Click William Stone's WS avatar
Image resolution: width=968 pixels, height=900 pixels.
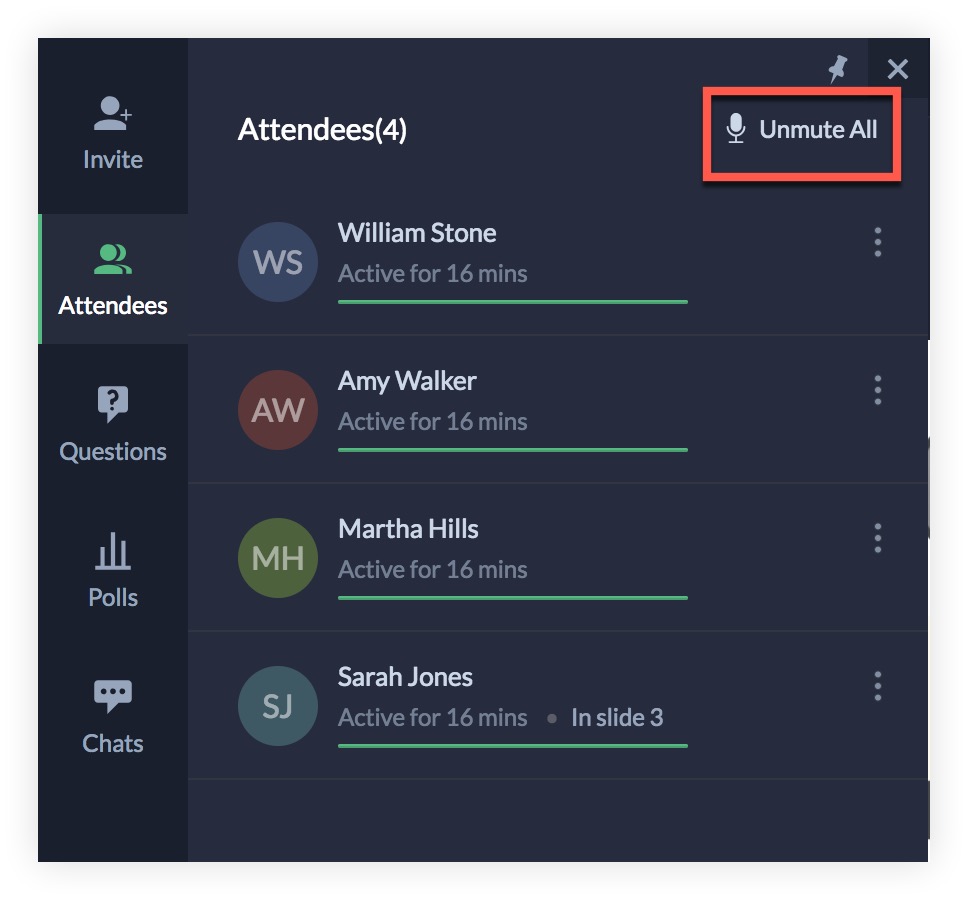click(x=278, y=262)
